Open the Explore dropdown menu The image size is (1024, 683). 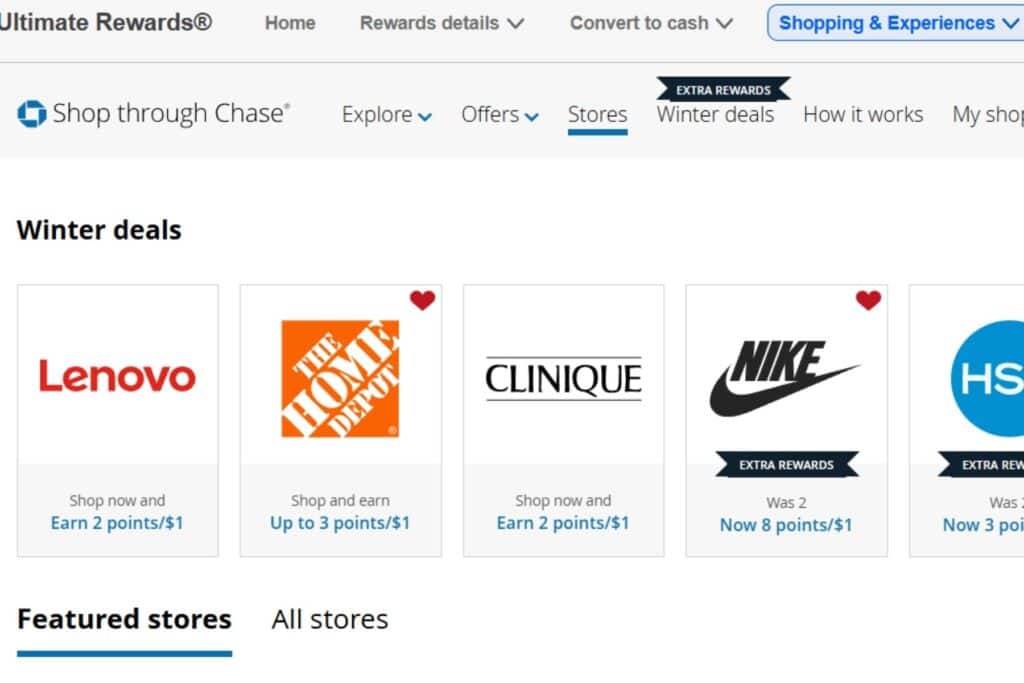[385, 115]
